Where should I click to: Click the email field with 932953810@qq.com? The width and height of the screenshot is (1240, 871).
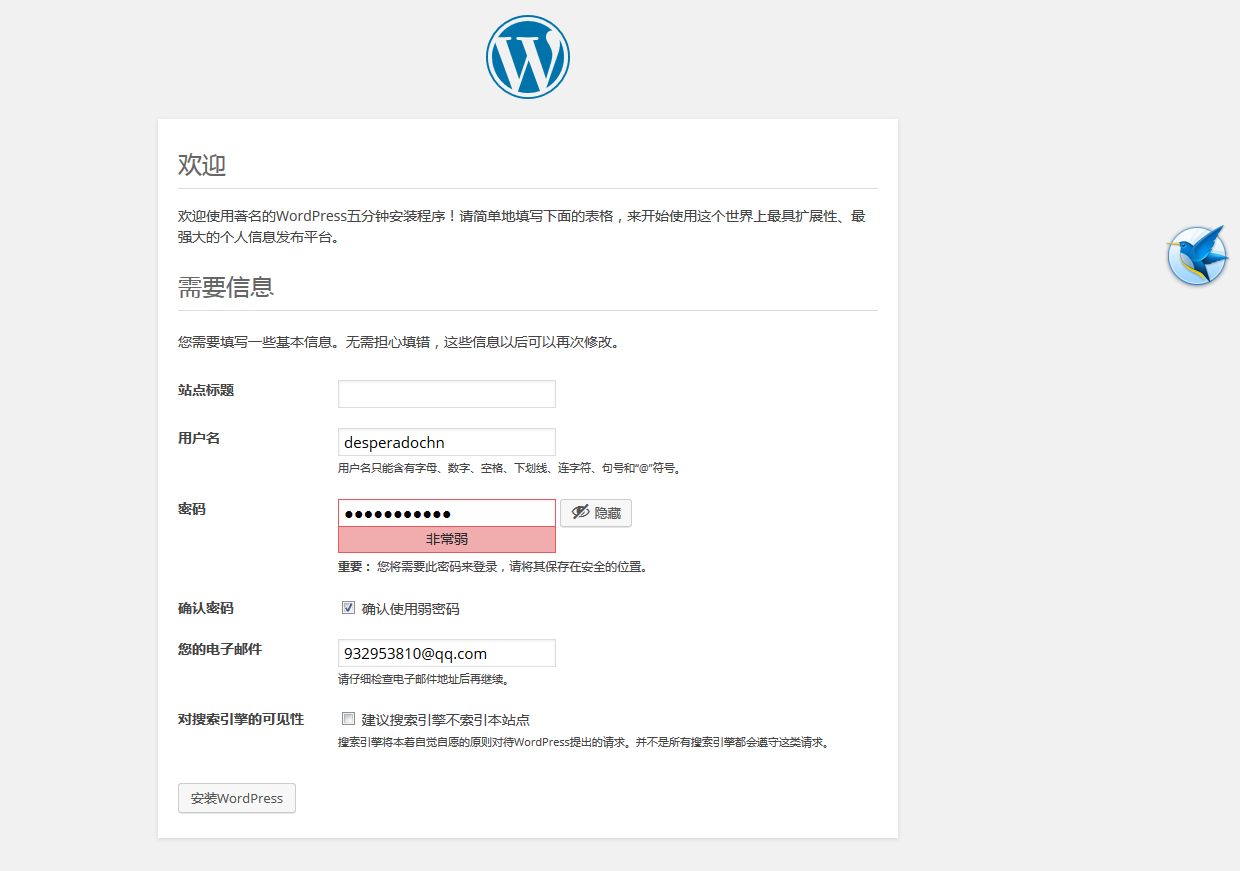click(446, 653)
